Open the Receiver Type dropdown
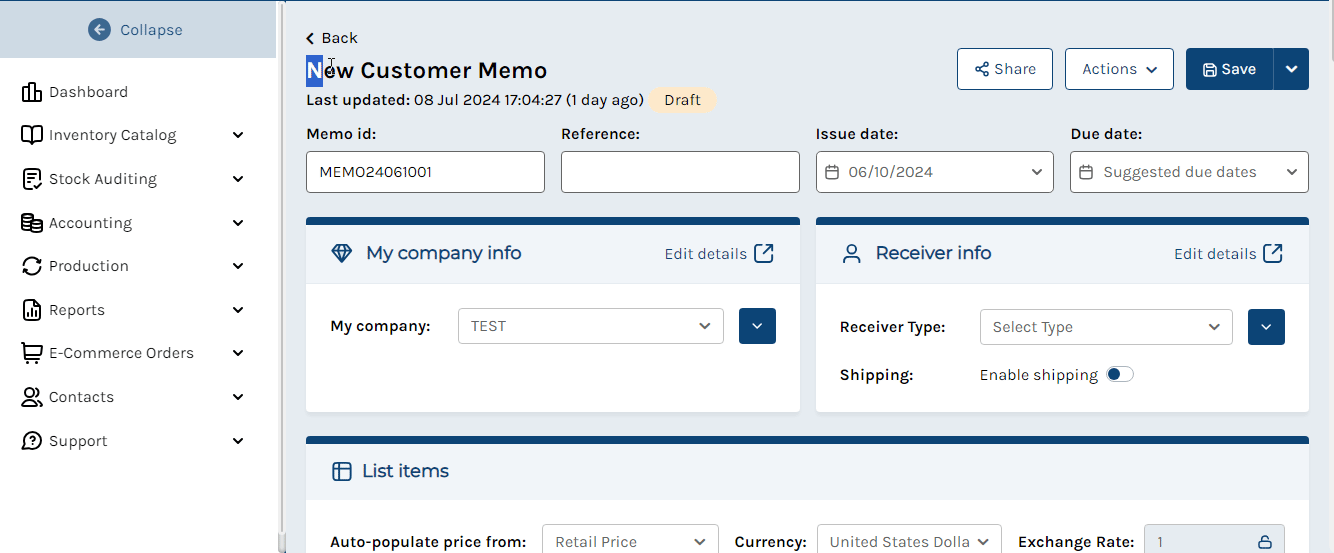Image resolution: width=1334 pixels, height=553 pixels. click(x=1106, y=327)
